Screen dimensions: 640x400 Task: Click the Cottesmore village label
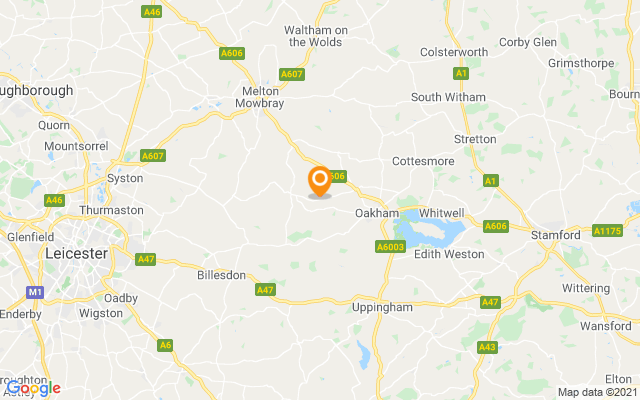click(x=423, y=161)
